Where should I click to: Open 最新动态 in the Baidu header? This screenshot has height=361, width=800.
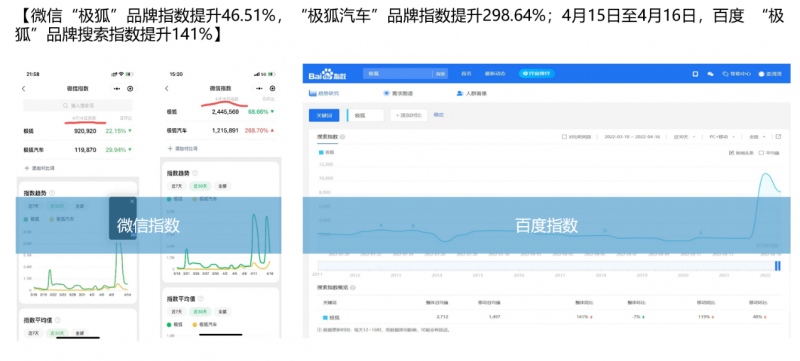495,74
